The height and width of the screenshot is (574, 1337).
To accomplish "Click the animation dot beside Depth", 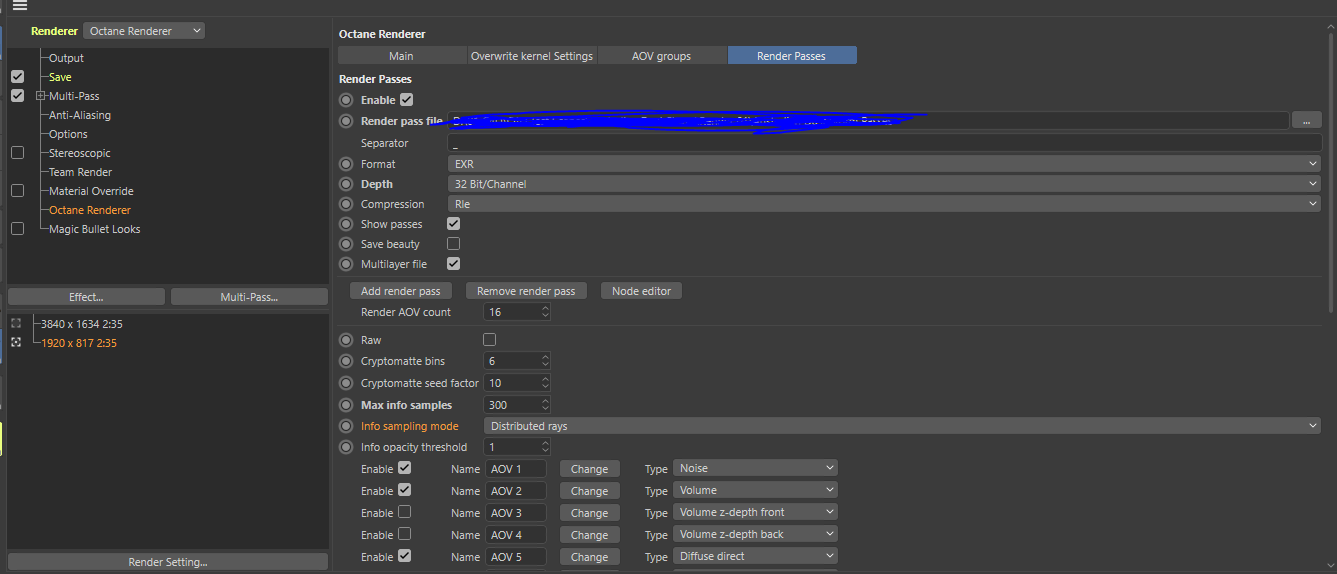I will (346, 184).
